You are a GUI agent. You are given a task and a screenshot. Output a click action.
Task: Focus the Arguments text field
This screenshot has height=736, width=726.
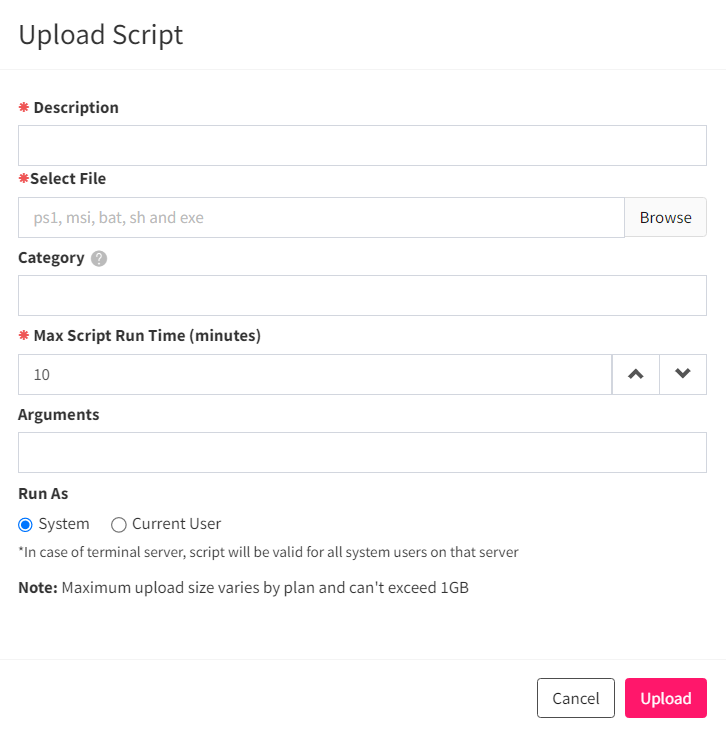362,452
